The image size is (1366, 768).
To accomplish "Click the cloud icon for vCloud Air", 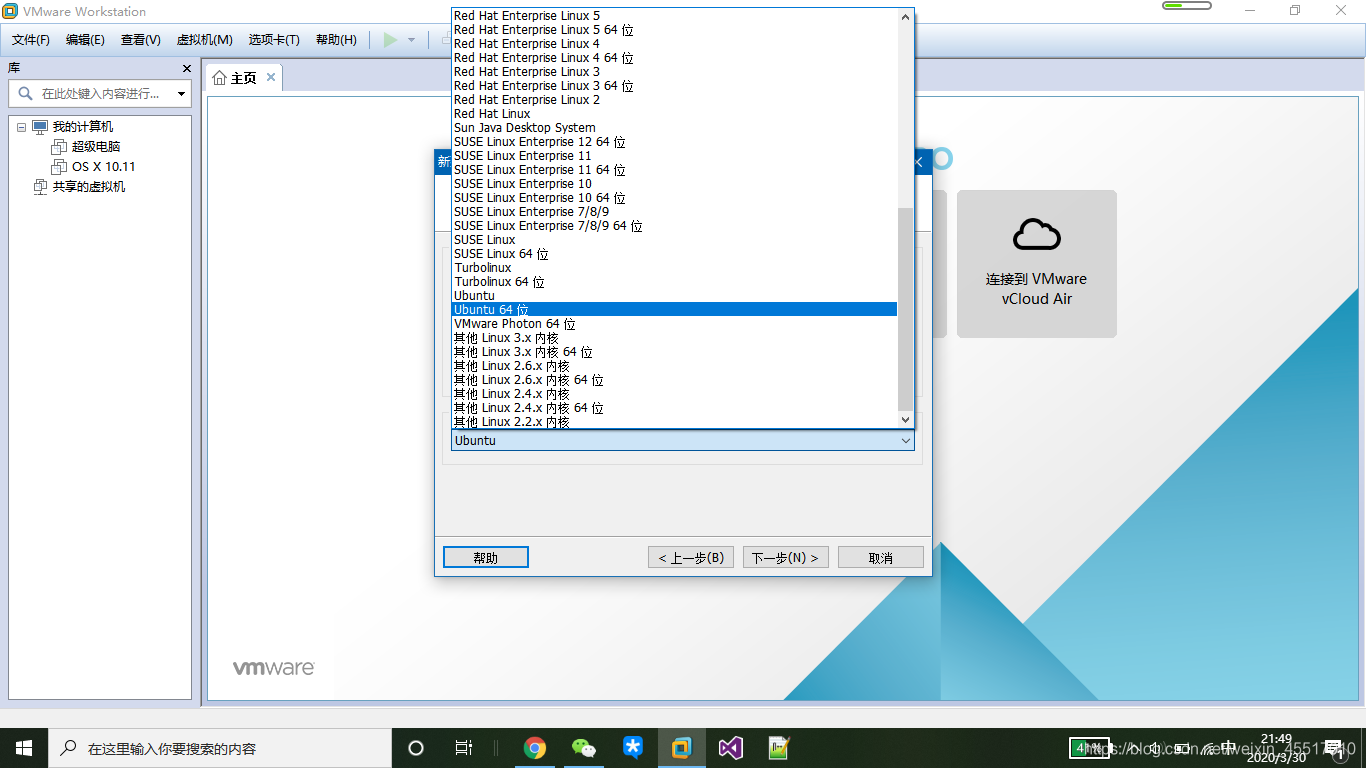I will point(1036,235).
